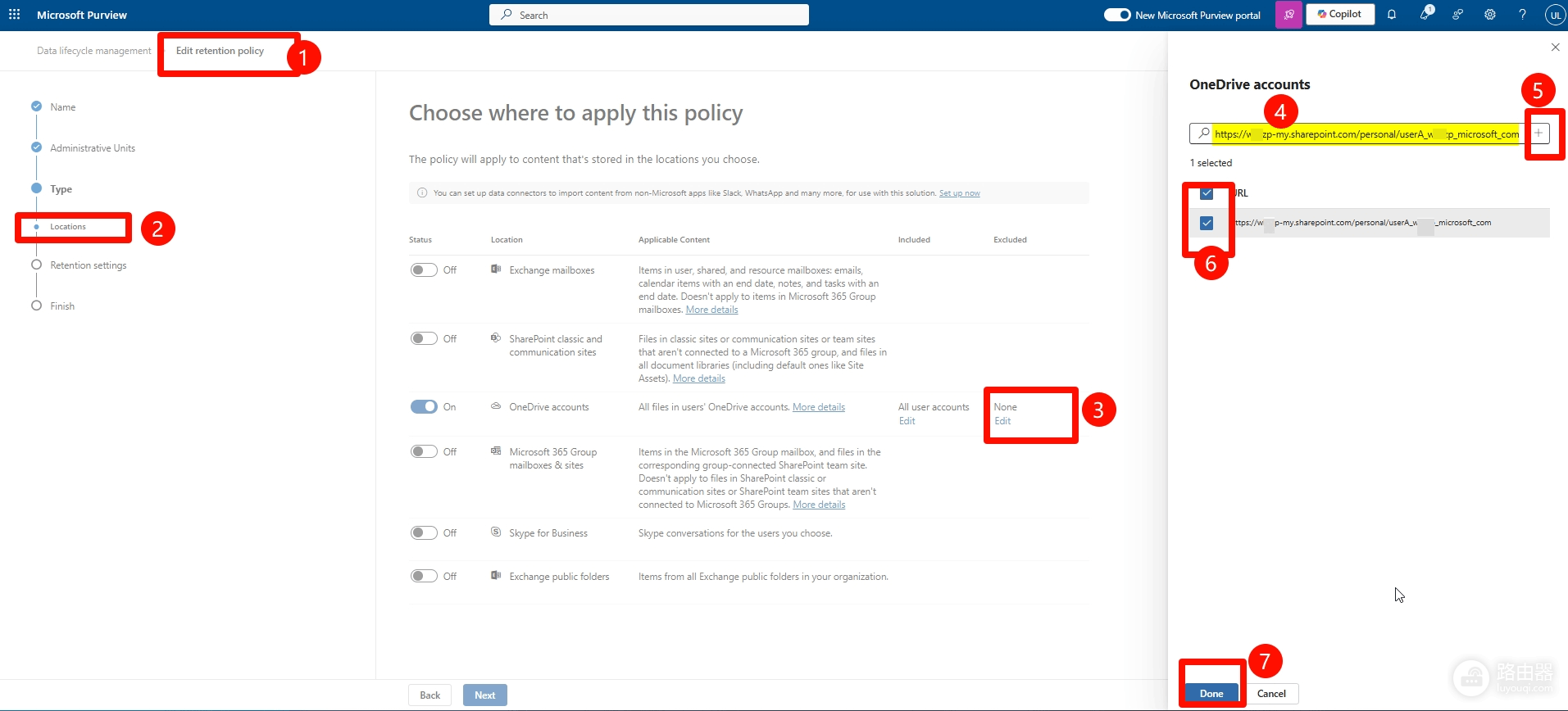Click the Location column header
The image size is (1568, 711).
pyautogui.click(x=507, y=240)
